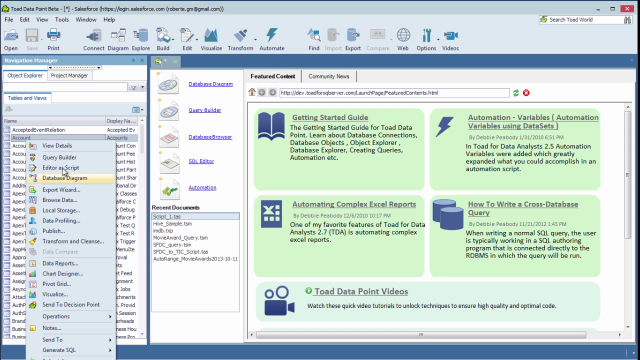Open recent document Hive_Sample.tsm
This screenshot has width=640, height=360.
tap(173, 224)
